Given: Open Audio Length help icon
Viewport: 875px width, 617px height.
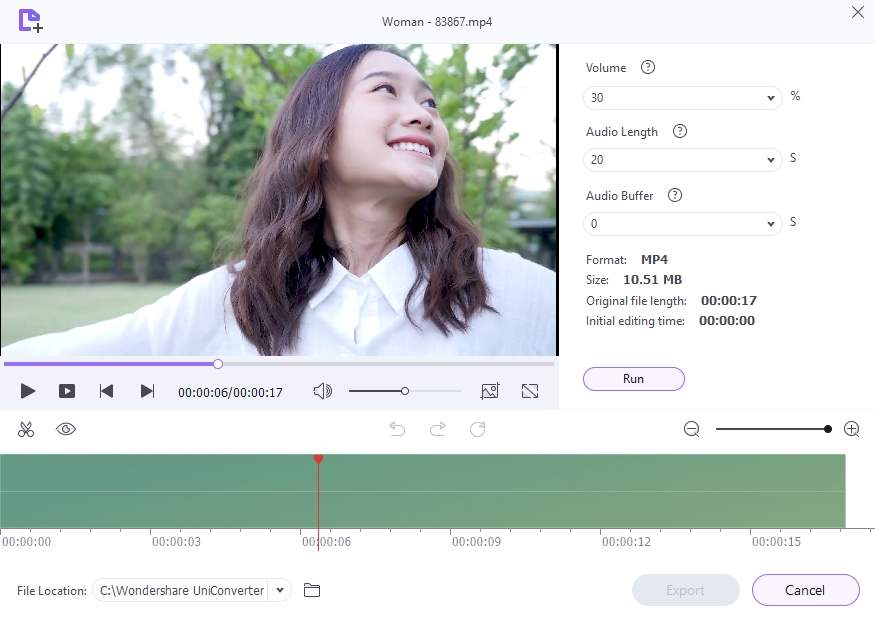Looking at the screenshot, I should (x=679, y=132).
